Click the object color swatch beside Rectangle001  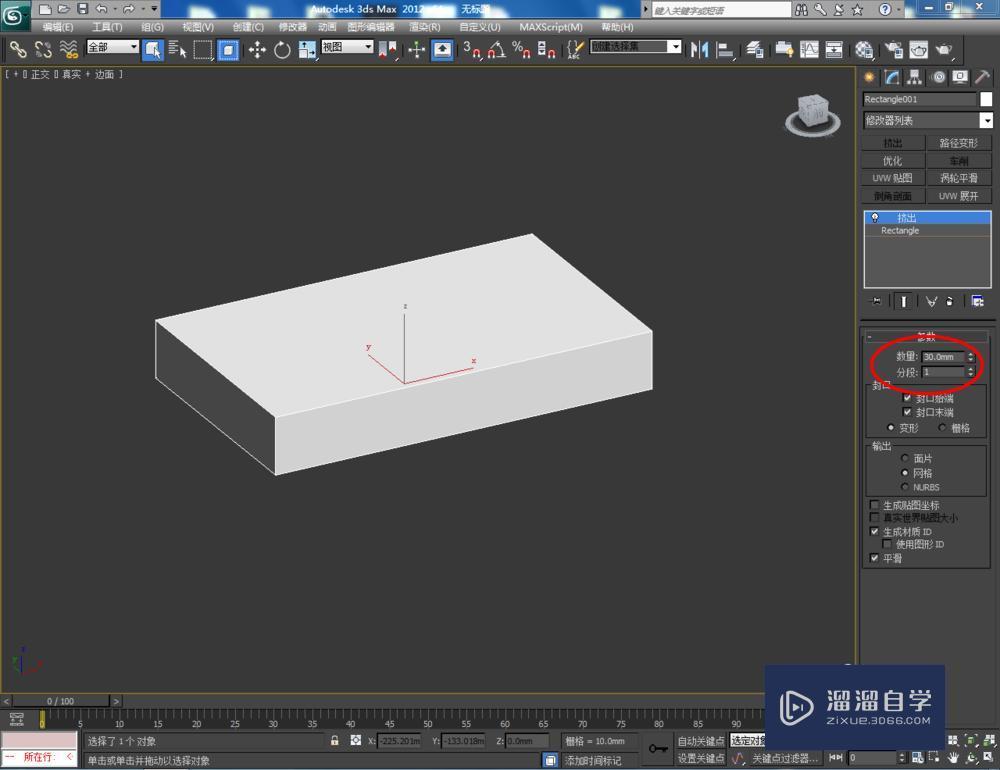[x=987, y=98]
